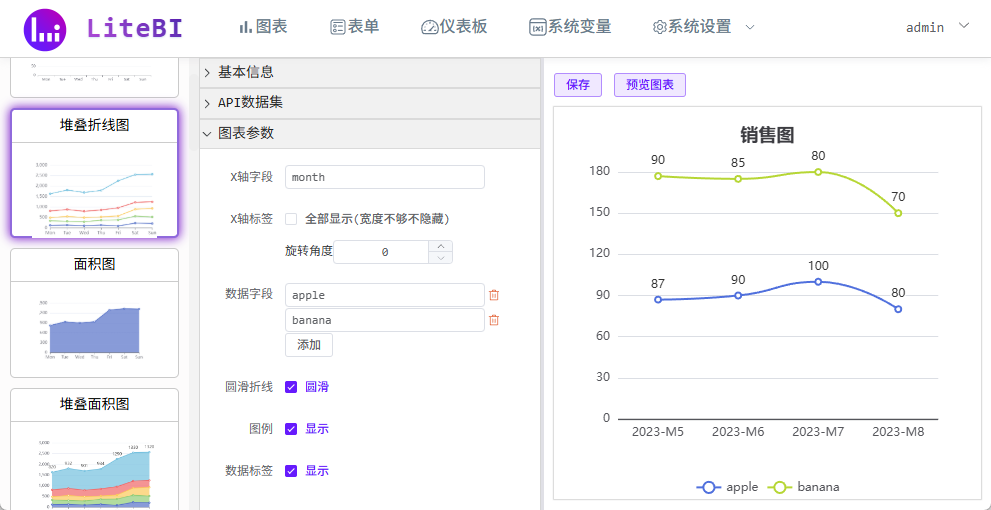Toggle banana series in chart legend
Image resolution: width=991 pixels, height=510 pixels.
tap(803, 487)
